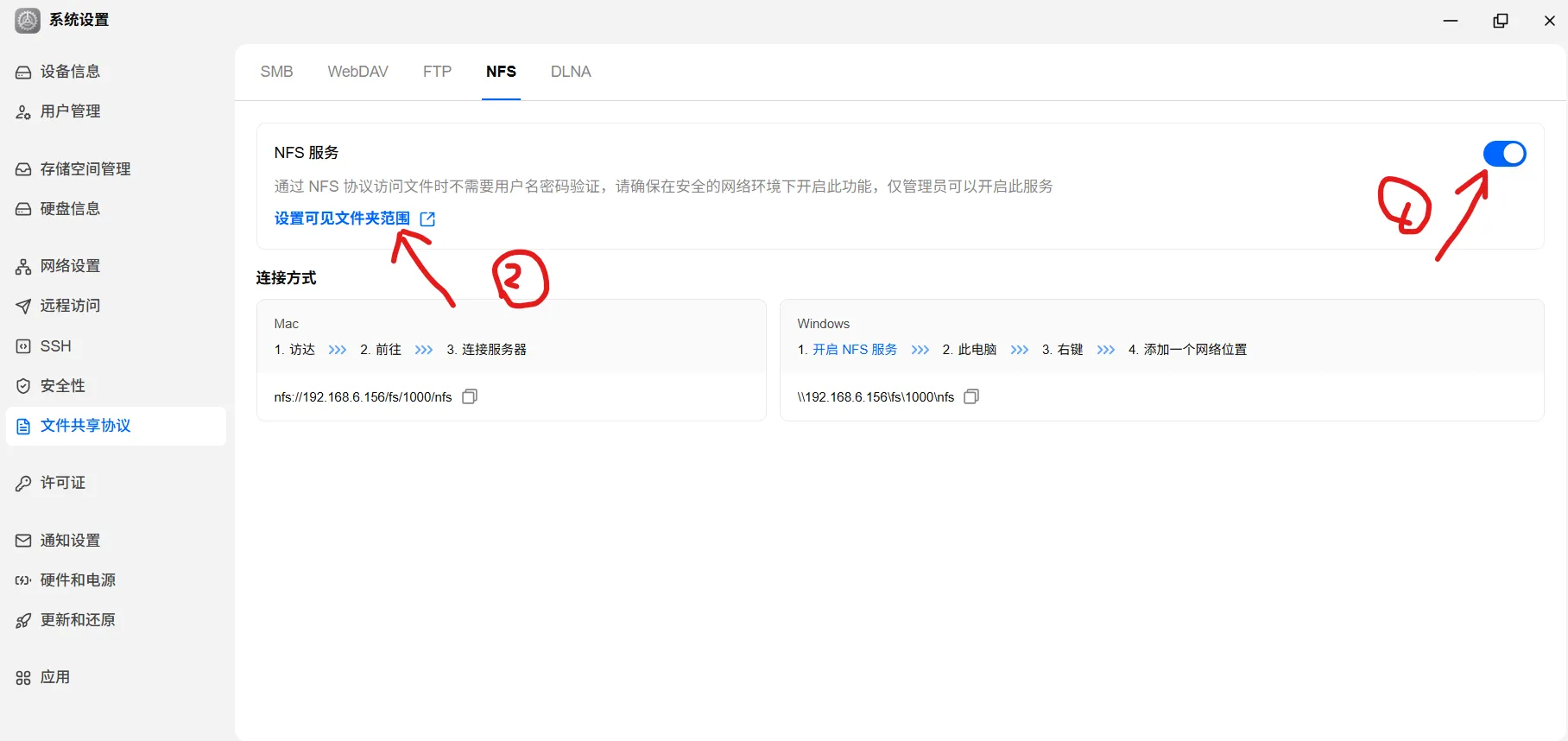Click the Windows step 3. 右键 text
Viewport: 1568px width, 741px height.
click(x=1062, y=350)
